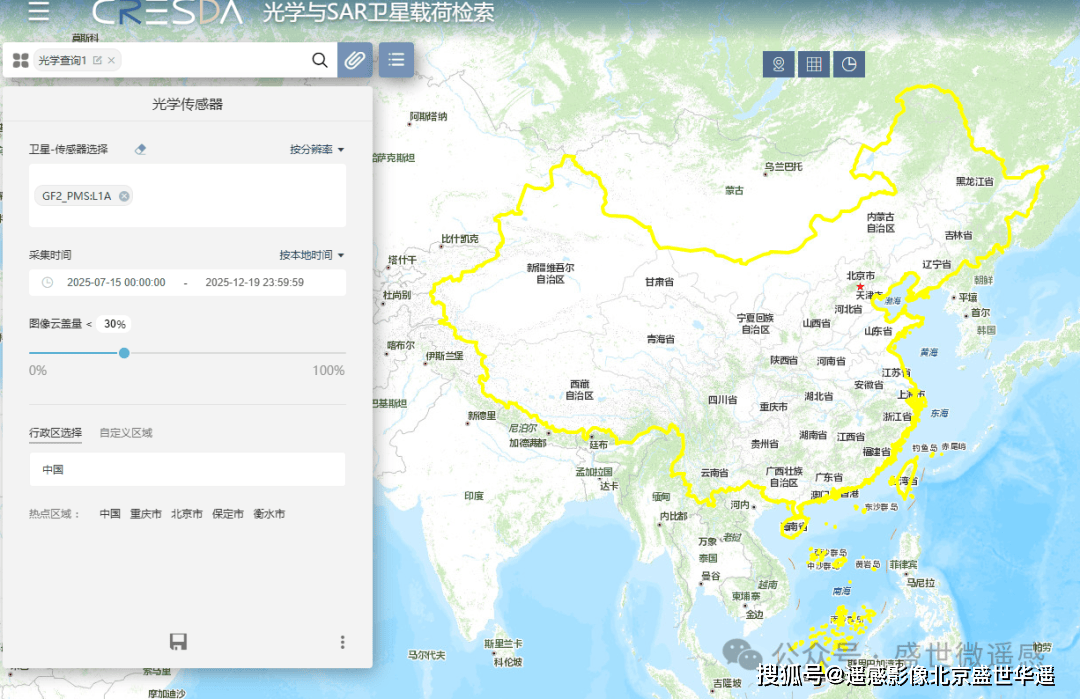Click the eraser to clear sensor selection
This screenshot has height=699, width=1080.
[140, 149]
